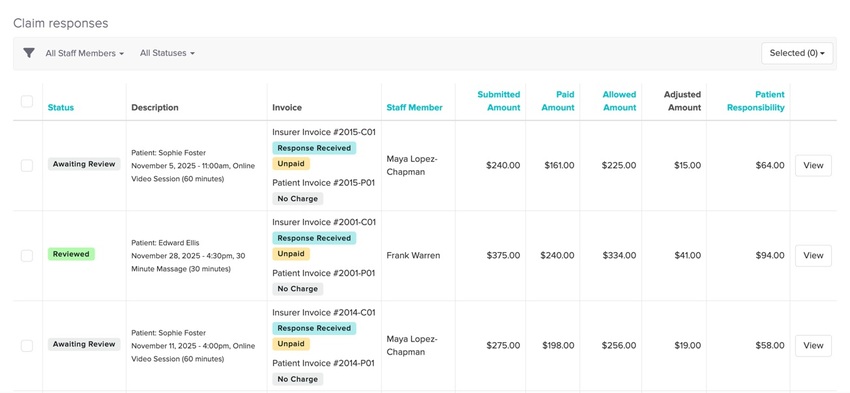Check the box for invoice #2014-C01 row
This screenshot has height=393, width=850.
[27, 345]
